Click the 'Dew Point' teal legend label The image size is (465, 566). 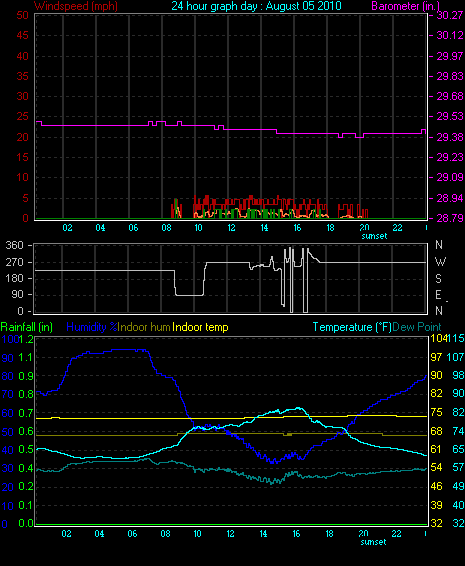(417, 327)
